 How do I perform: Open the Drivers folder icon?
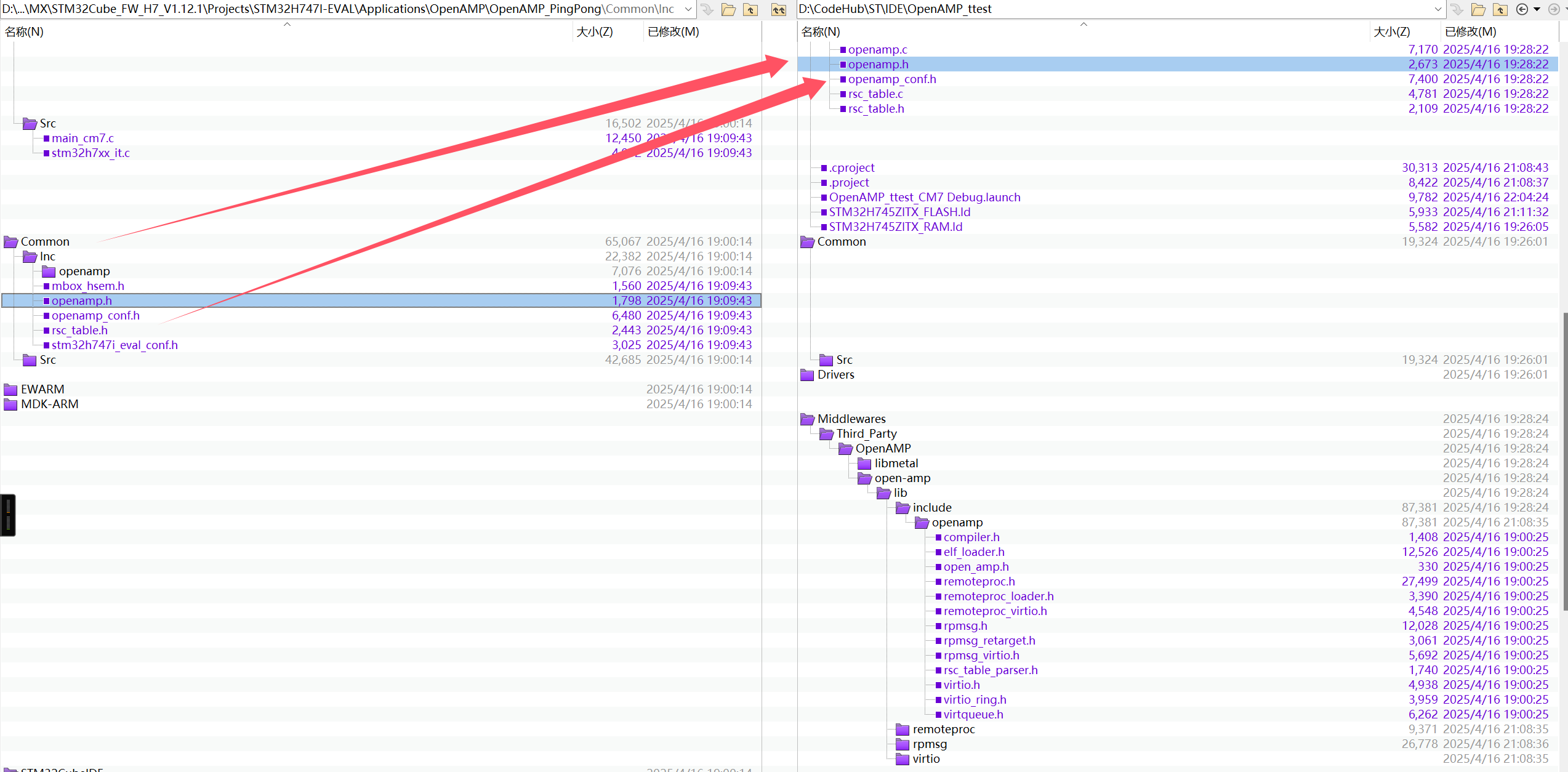pos(807,375)
